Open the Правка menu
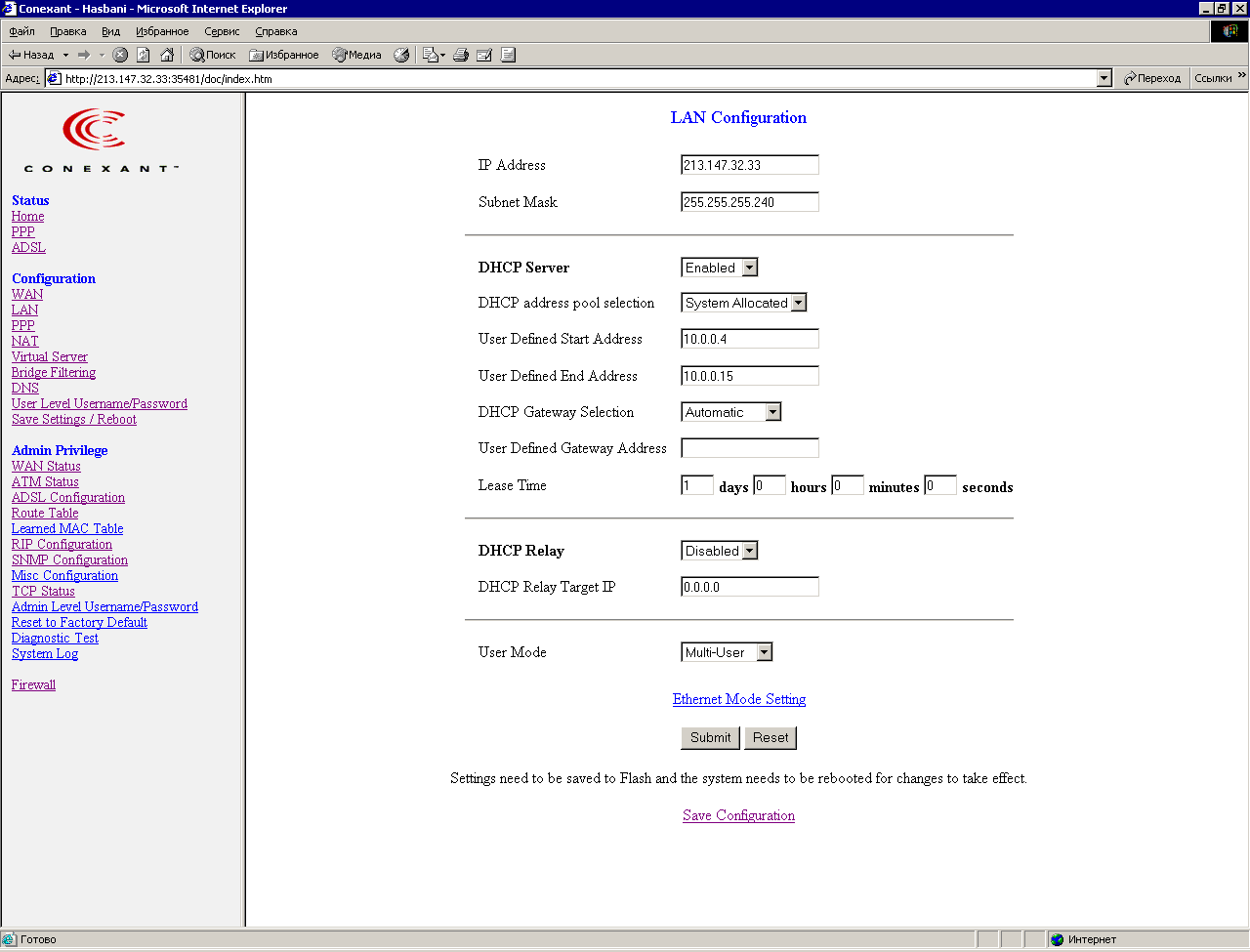 [68, 31]
